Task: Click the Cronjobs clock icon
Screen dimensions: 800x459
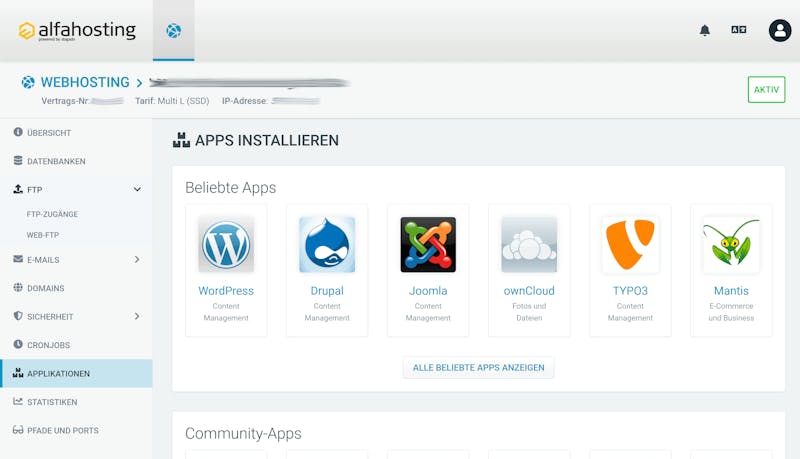Action: tap(18, 344)
